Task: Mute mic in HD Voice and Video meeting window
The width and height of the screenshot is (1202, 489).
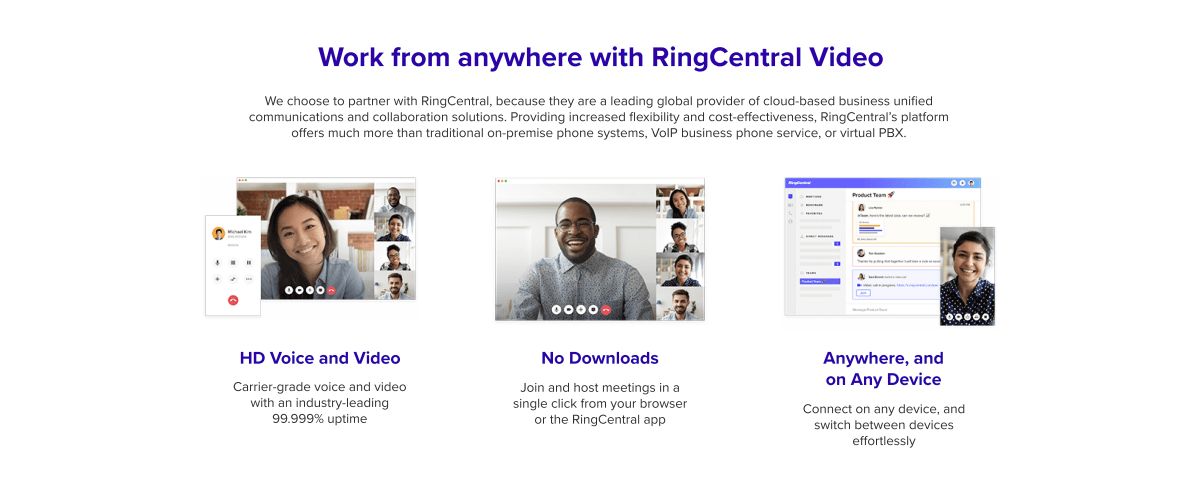Action: click(289, 290)
